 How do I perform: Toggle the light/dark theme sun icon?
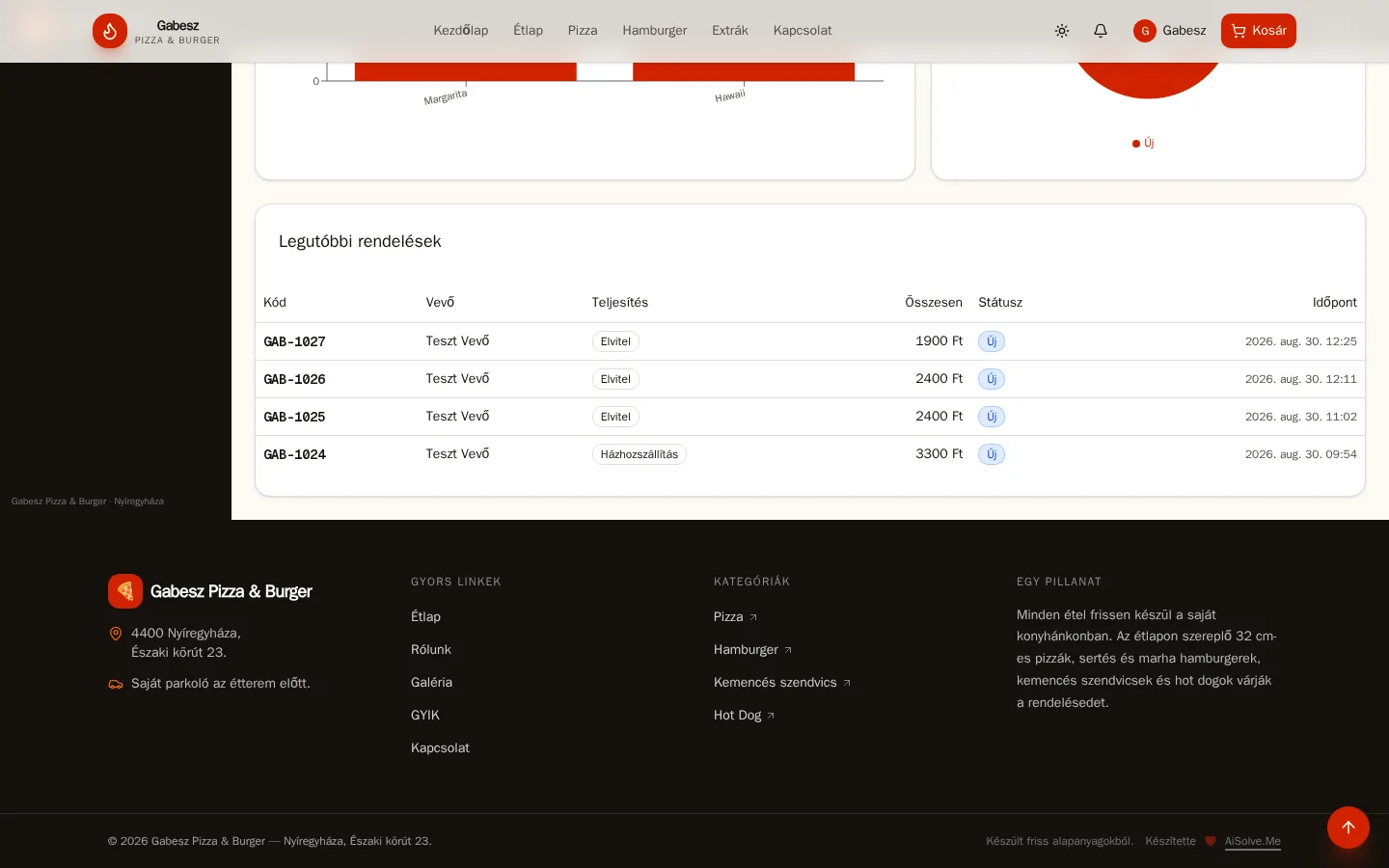tap(1062, 31)
